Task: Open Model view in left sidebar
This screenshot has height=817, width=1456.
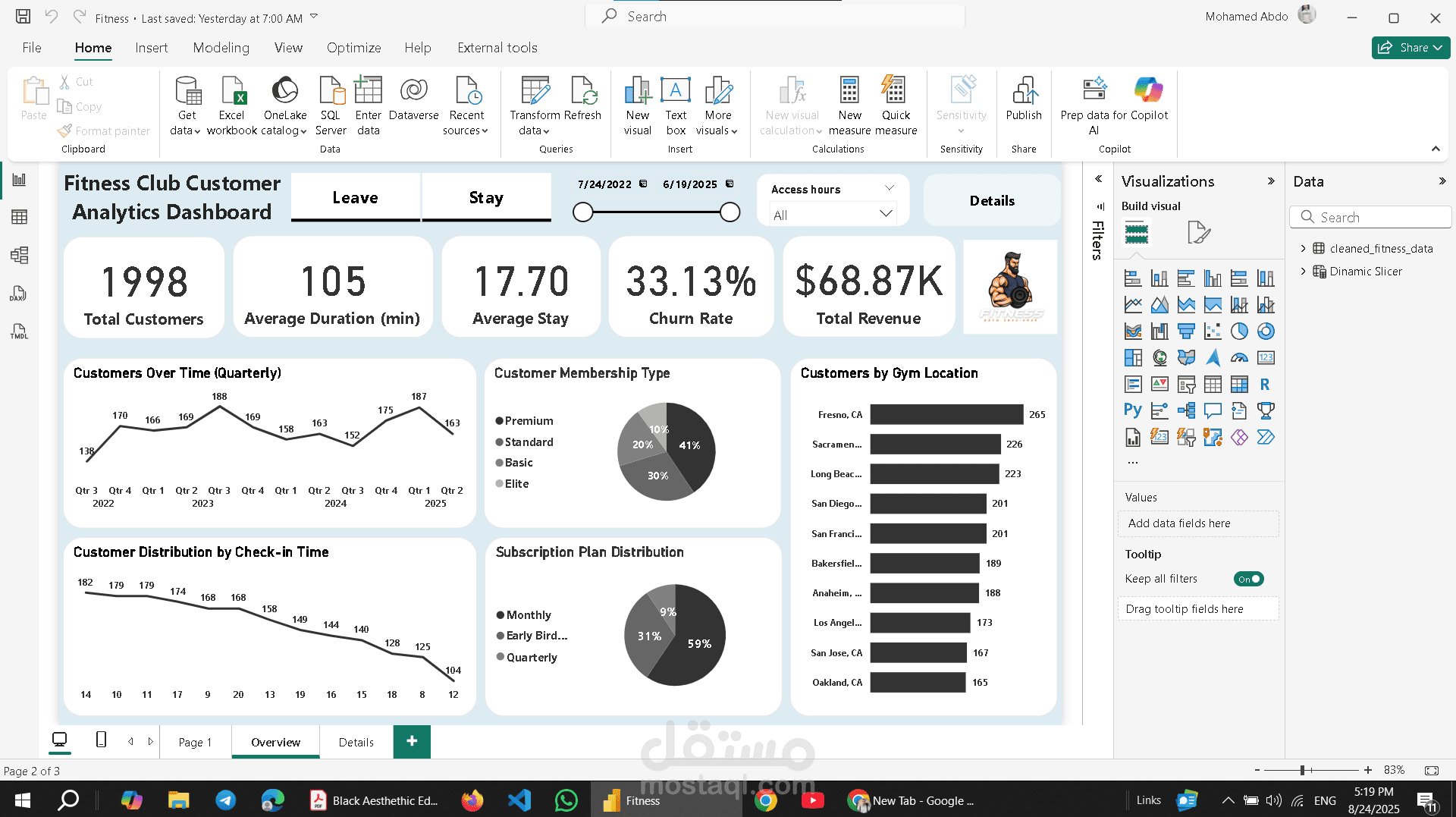Action: pyautogui.click(x=20, y=255)
